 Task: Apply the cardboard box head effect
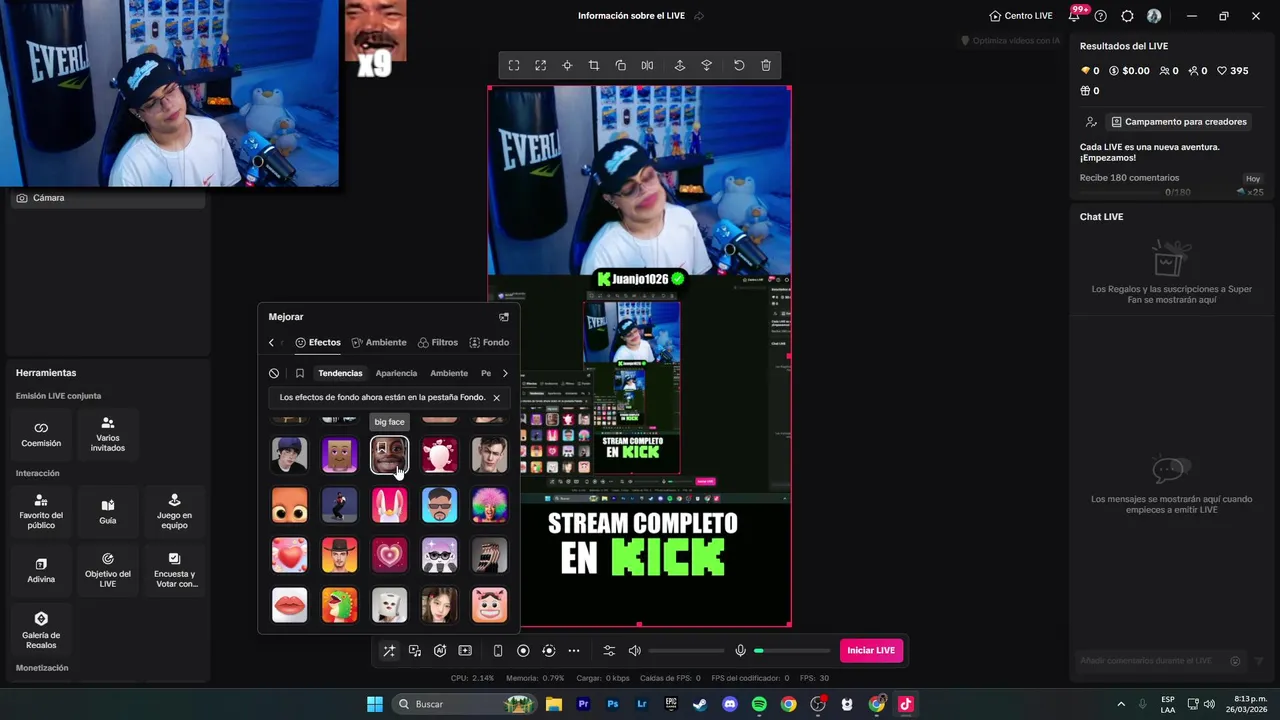(x=339, y=455)
